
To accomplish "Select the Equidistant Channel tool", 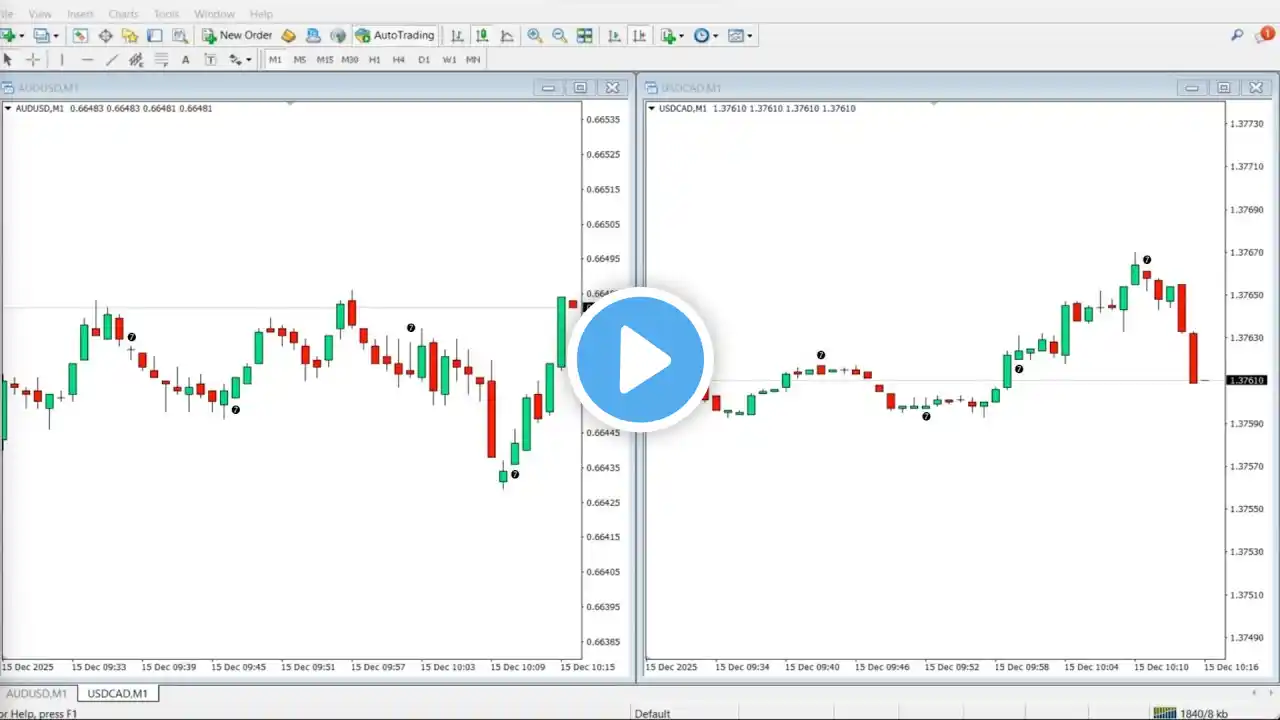I will coord(136,60).
